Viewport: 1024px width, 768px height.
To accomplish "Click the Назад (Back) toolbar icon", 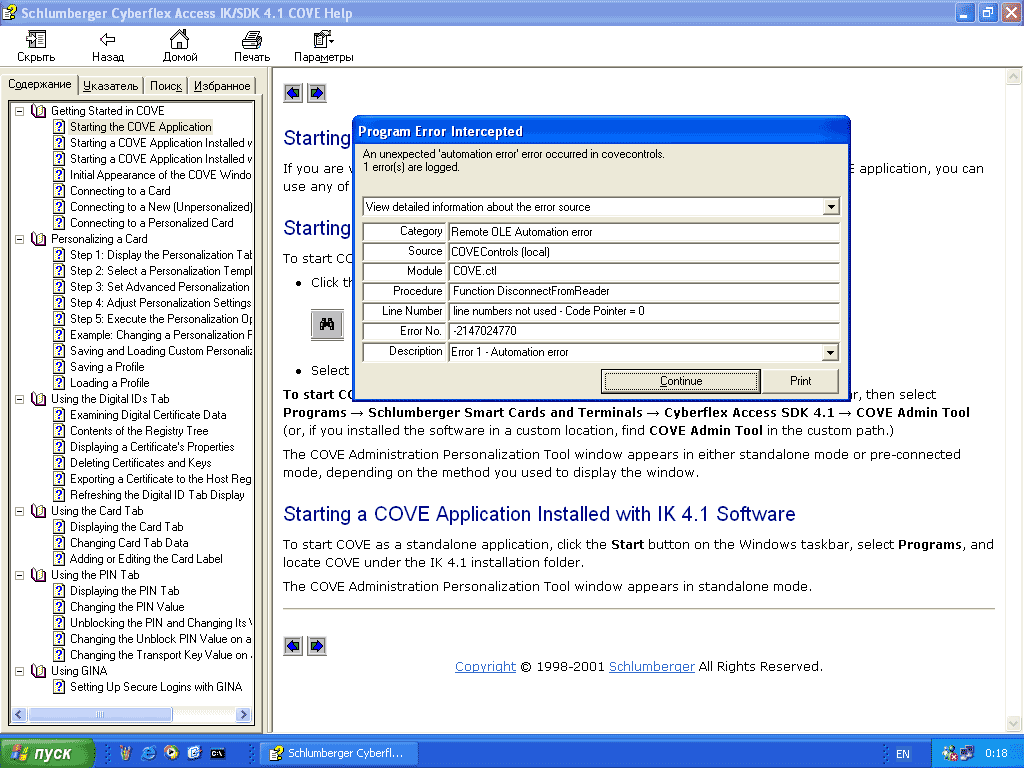I will point(108,40).
